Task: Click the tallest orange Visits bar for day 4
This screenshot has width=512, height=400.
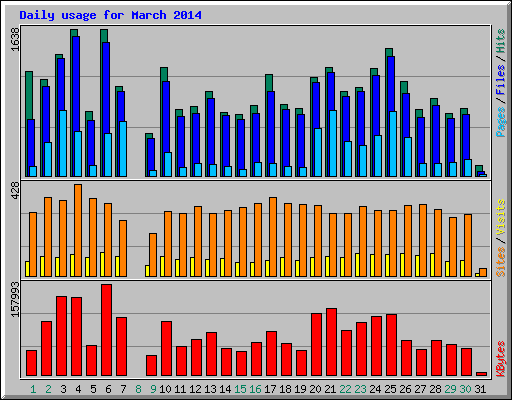Action: pos(78,230)
